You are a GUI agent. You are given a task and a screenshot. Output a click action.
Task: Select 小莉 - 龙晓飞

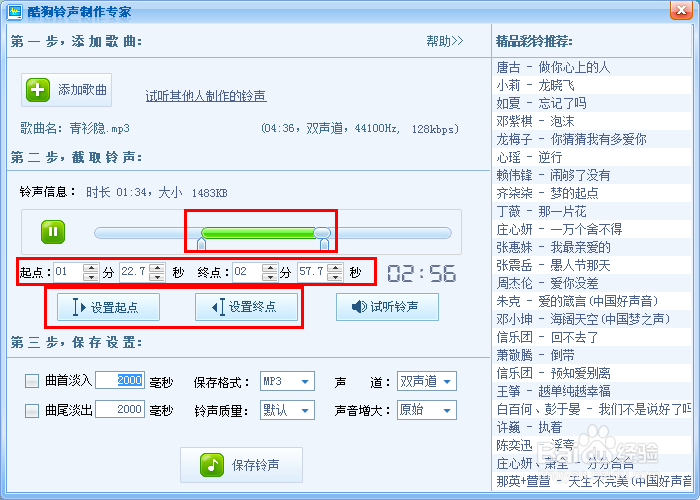pyautogui.click(x=592, y=85)
